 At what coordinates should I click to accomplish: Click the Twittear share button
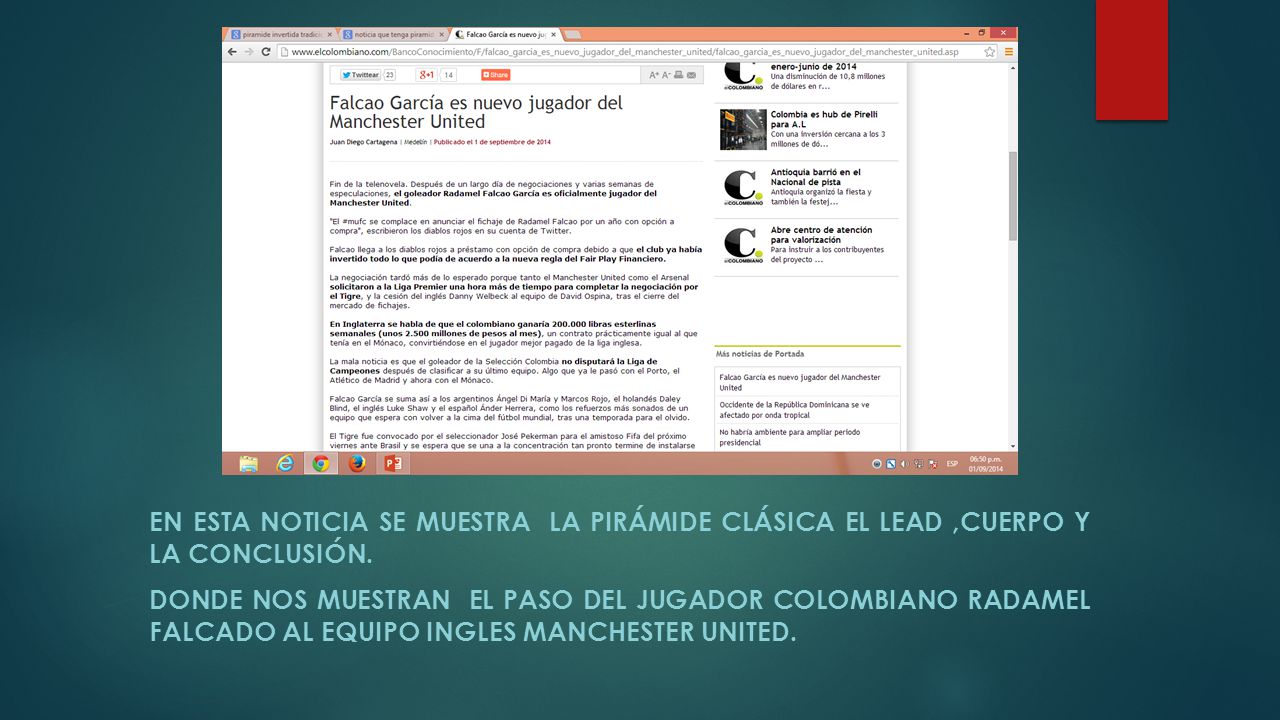coord(360,74)
